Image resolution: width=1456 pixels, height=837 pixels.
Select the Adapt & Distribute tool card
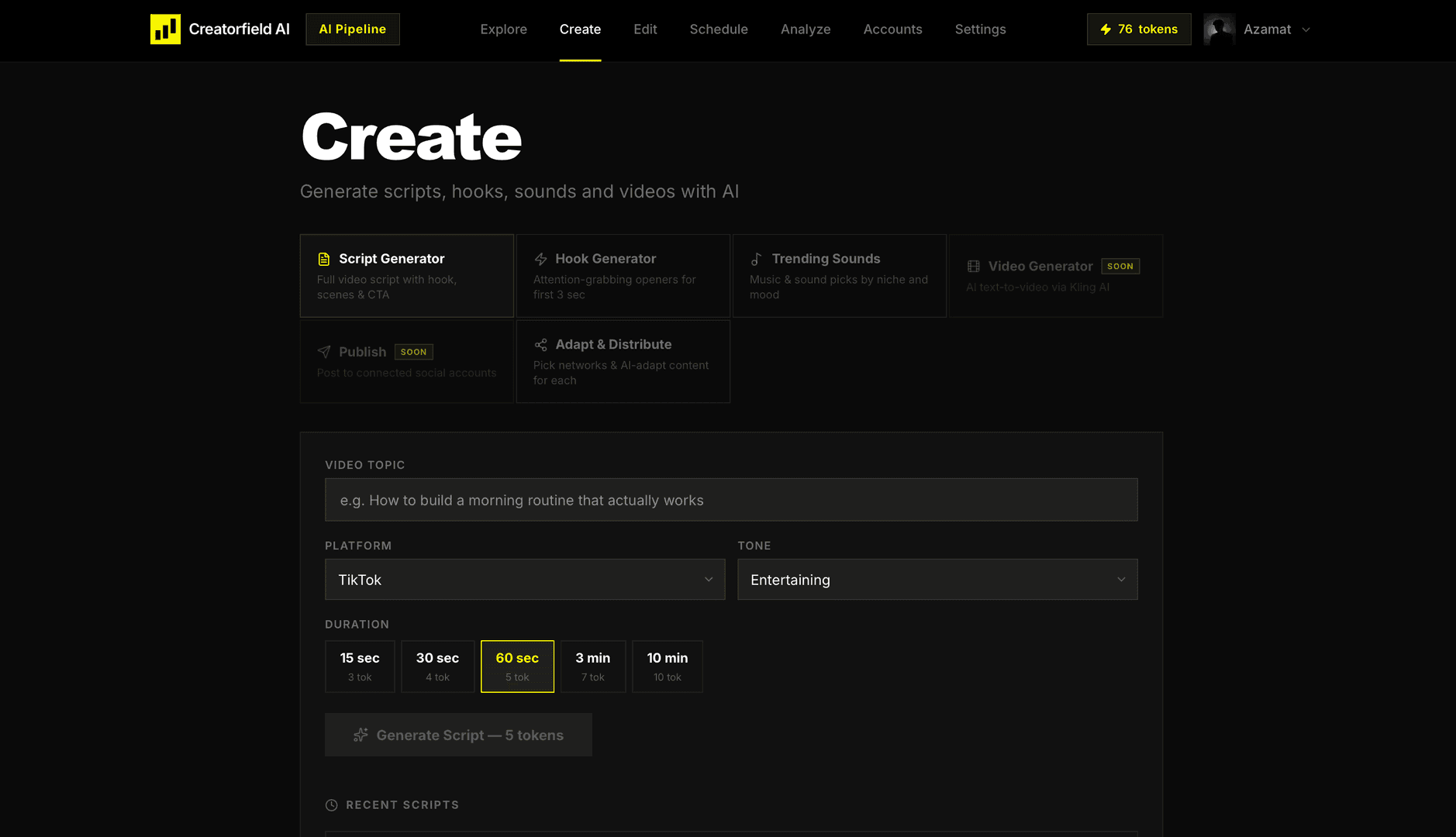click(x=623, y=362)
